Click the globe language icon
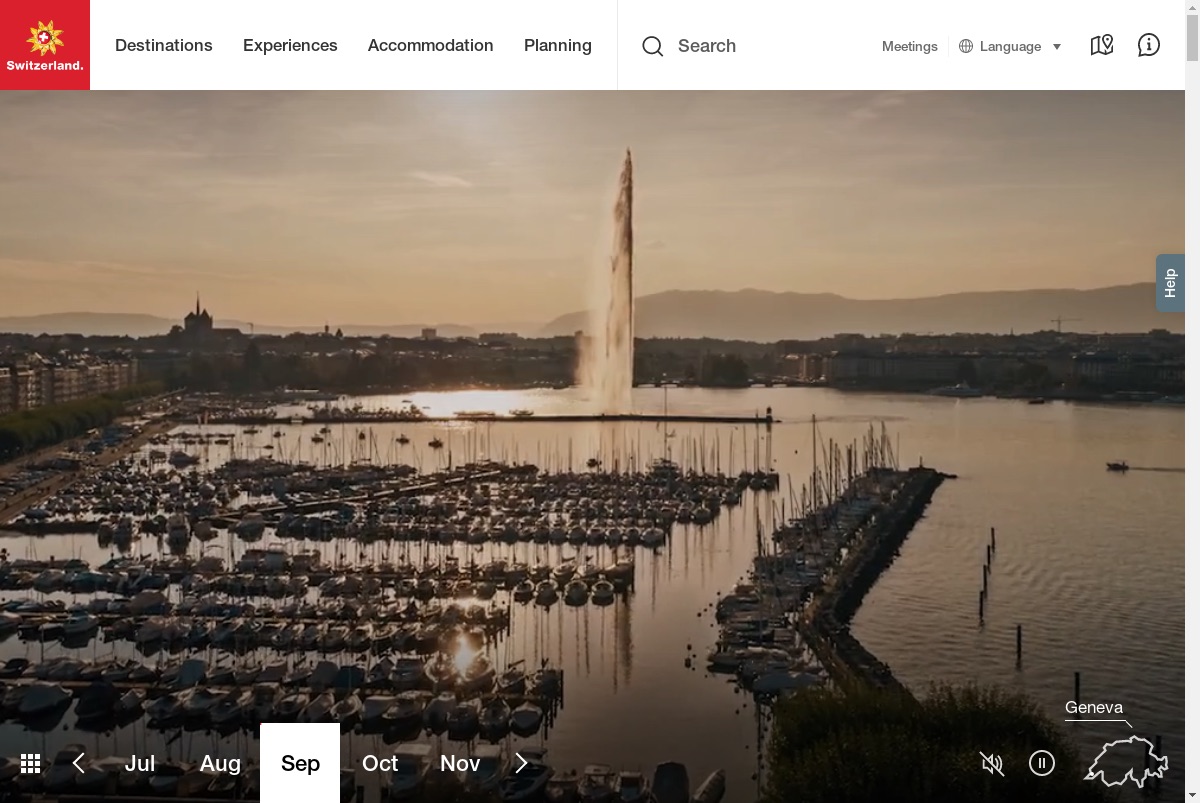The image size is (1200, 803). 966,46
